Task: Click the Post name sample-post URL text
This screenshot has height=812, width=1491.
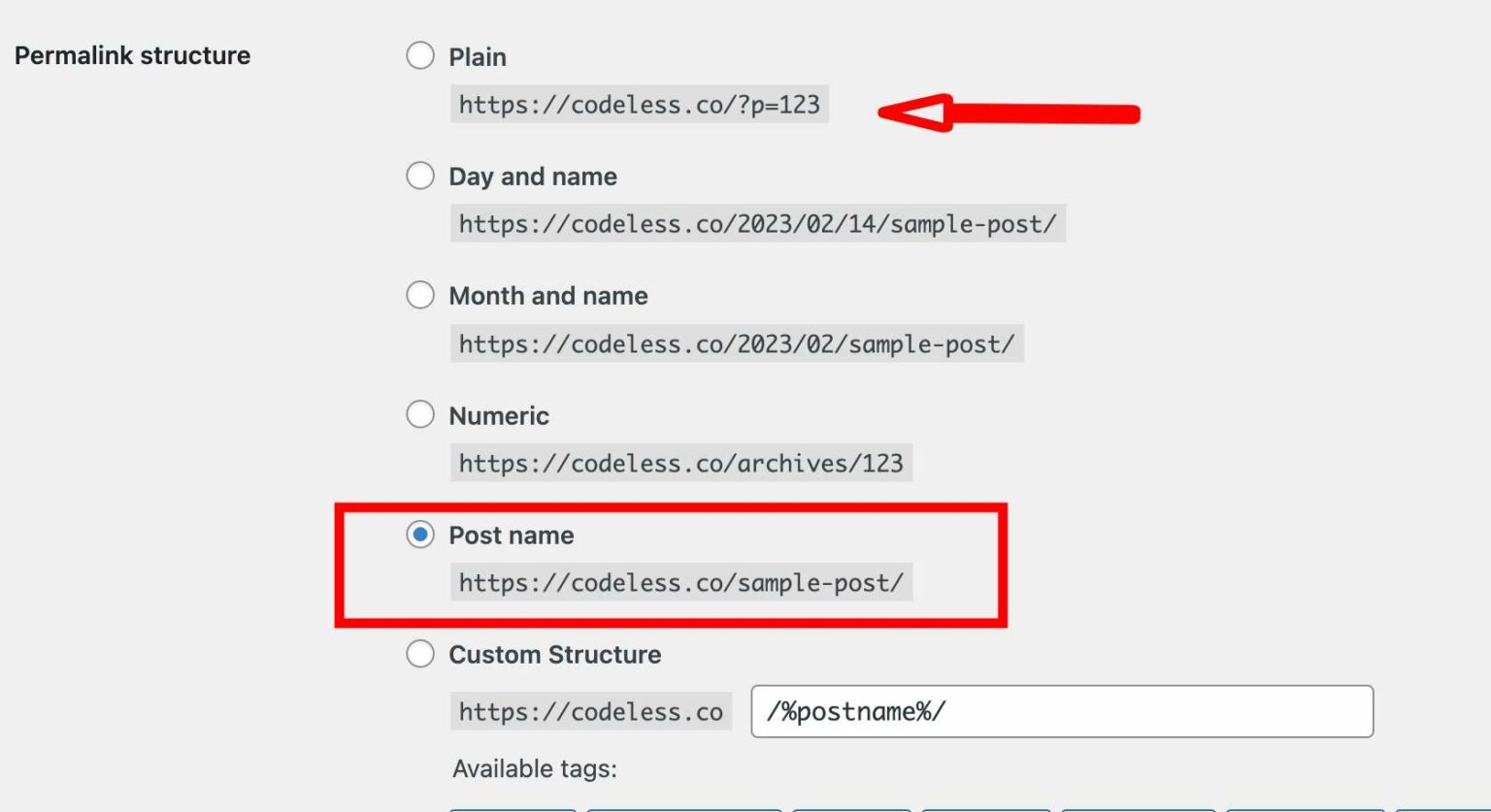Action: (680, 583)
